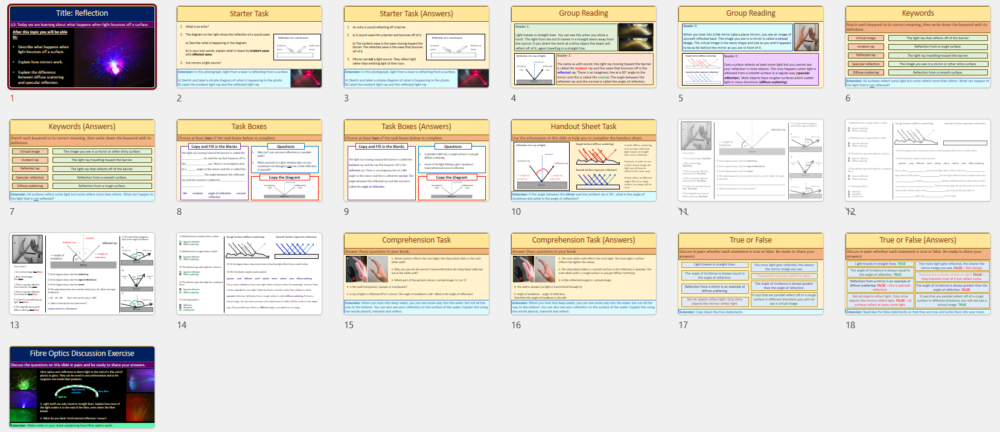Select slide 4 'Group Reading' thumbnail
This screenshot has width=1000, height=432.
click(x=584, y=47)
